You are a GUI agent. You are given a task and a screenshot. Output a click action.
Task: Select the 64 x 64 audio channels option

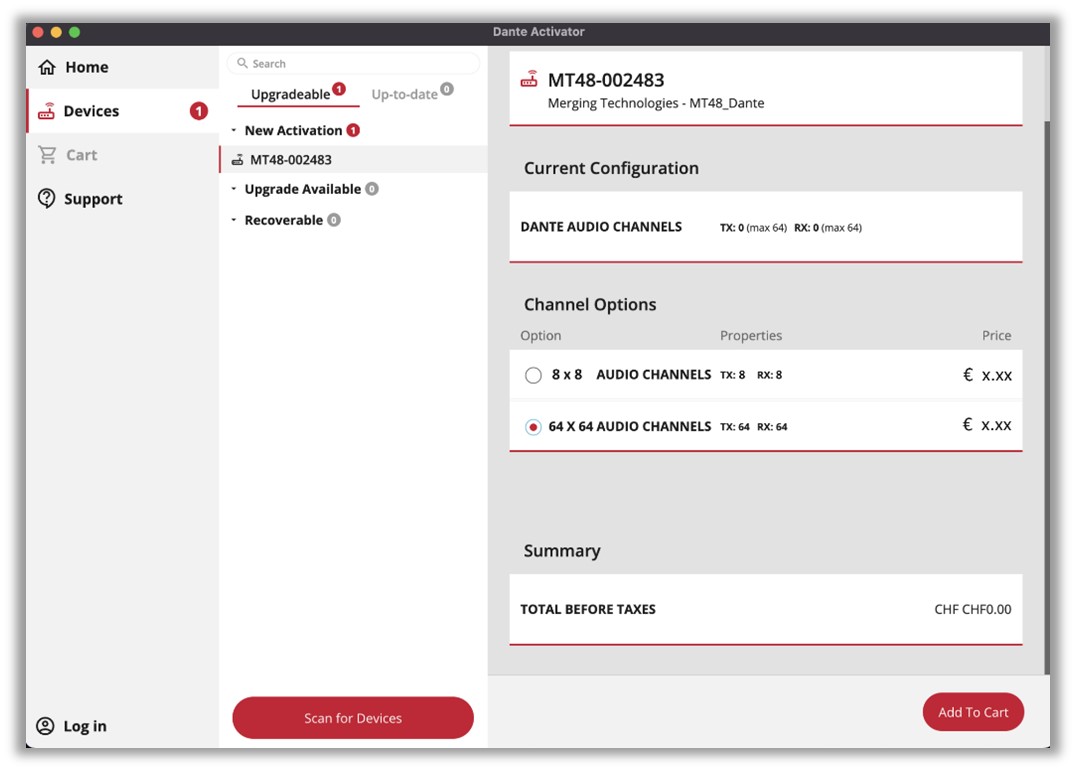click(533, 427)
